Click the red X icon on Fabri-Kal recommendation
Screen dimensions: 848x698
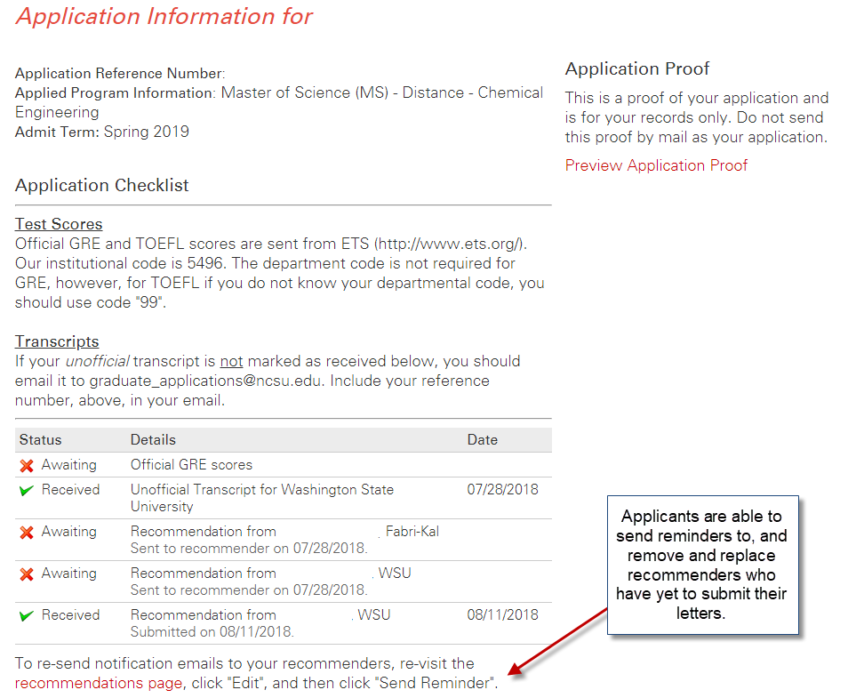27,533
